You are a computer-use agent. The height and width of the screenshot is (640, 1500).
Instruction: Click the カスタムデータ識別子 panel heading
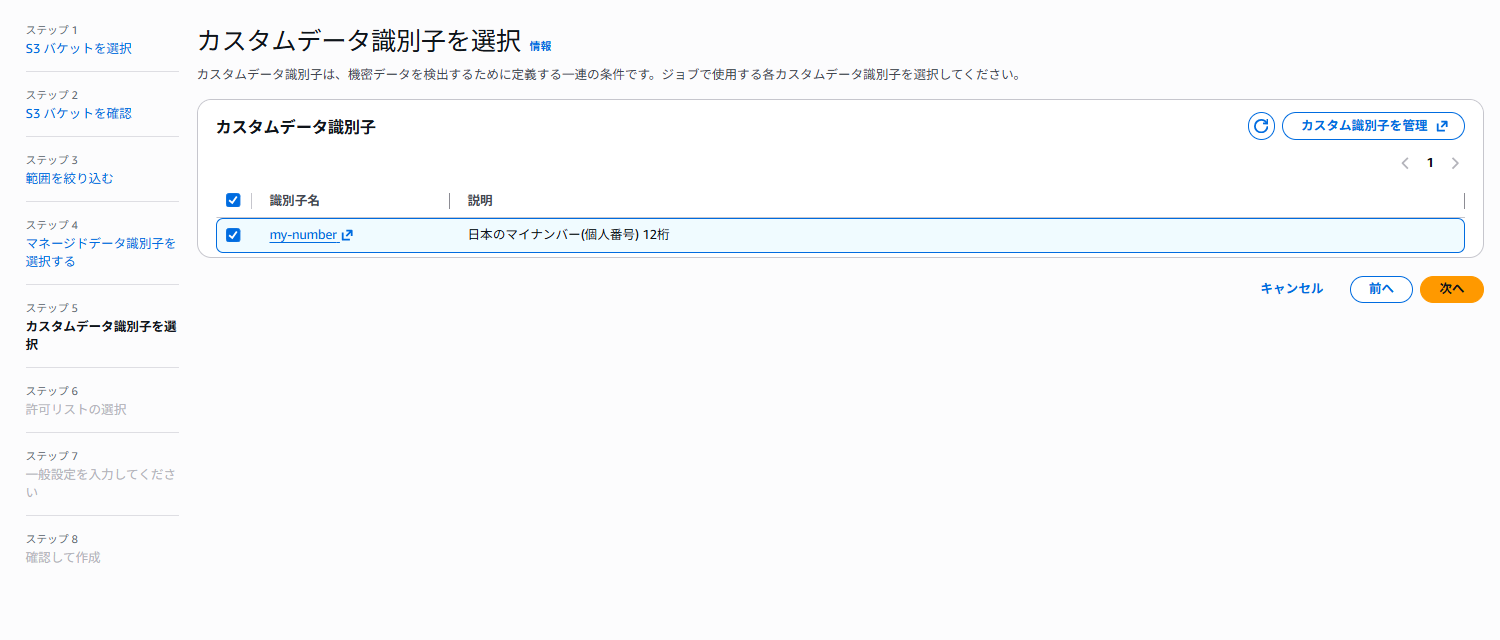tap(296, 127)
